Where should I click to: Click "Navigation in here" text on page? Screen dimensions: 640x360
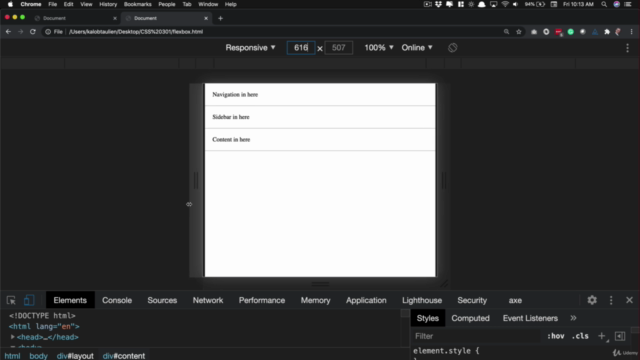coord(235,94)
